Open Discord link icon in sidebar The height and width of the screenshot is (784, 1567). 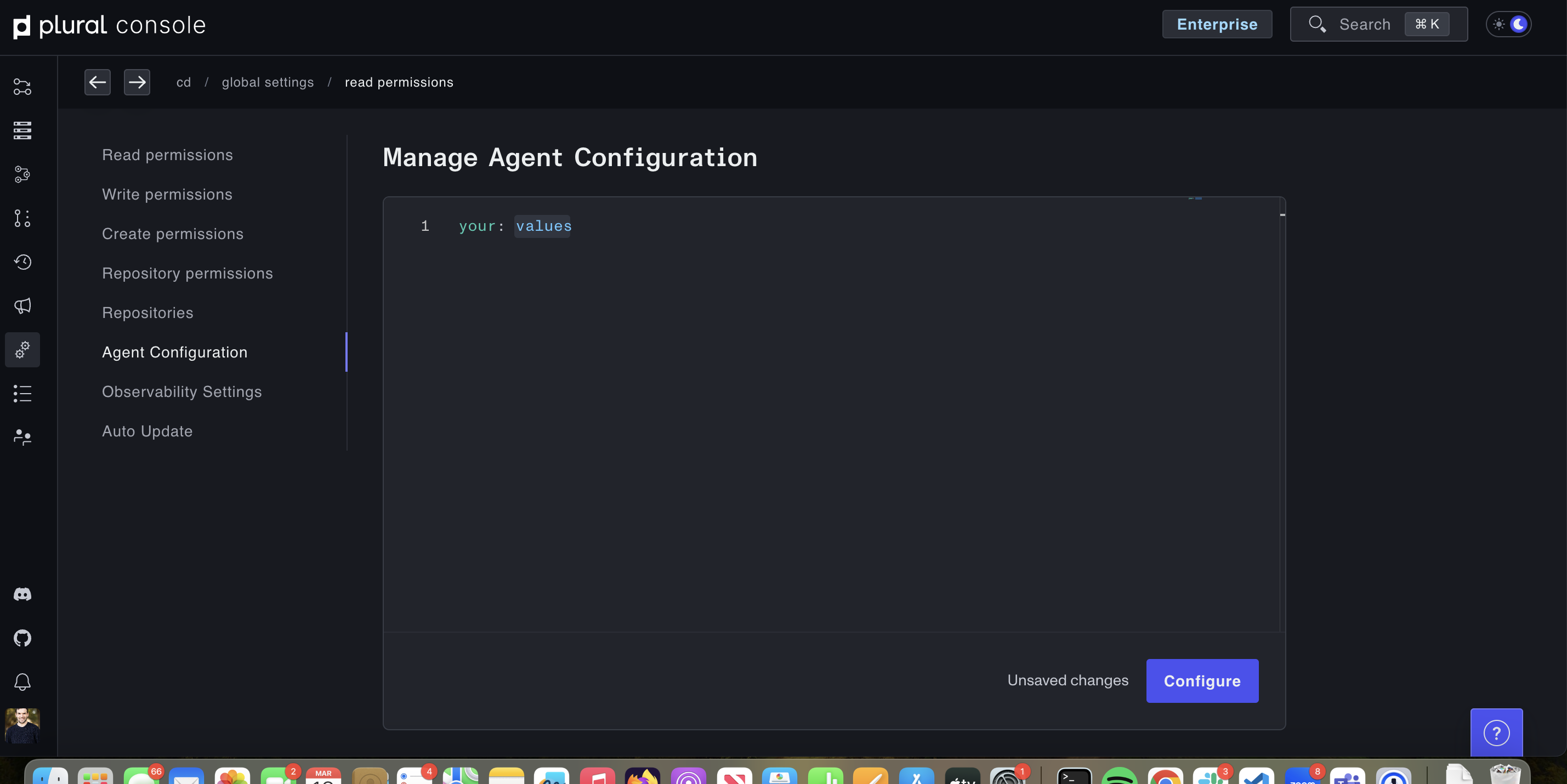click(x=22, y=594)
